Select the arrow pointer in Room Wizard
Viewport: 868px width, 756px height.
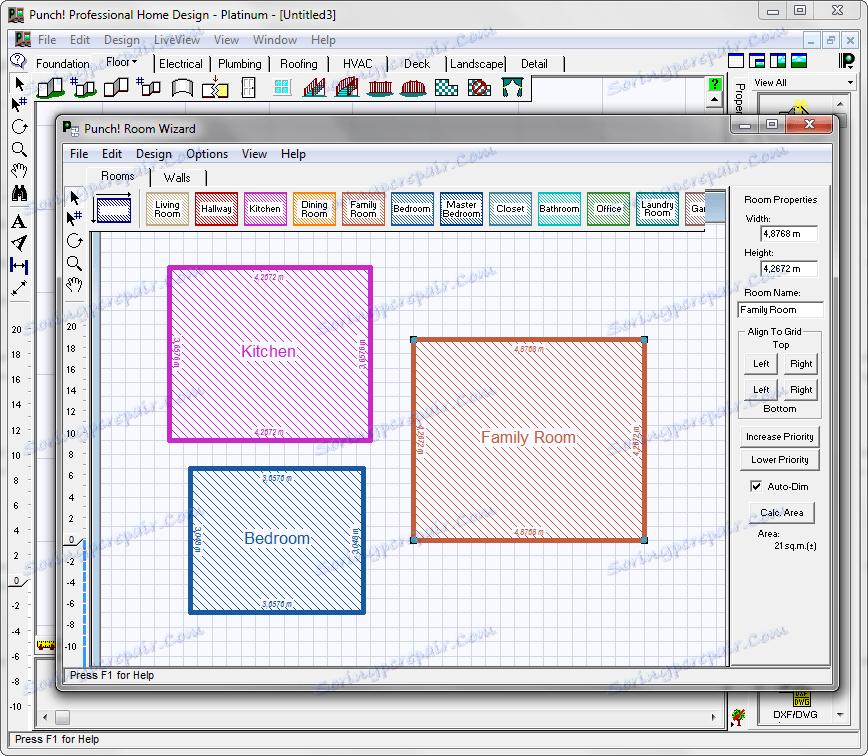click(x=74, y=197)
